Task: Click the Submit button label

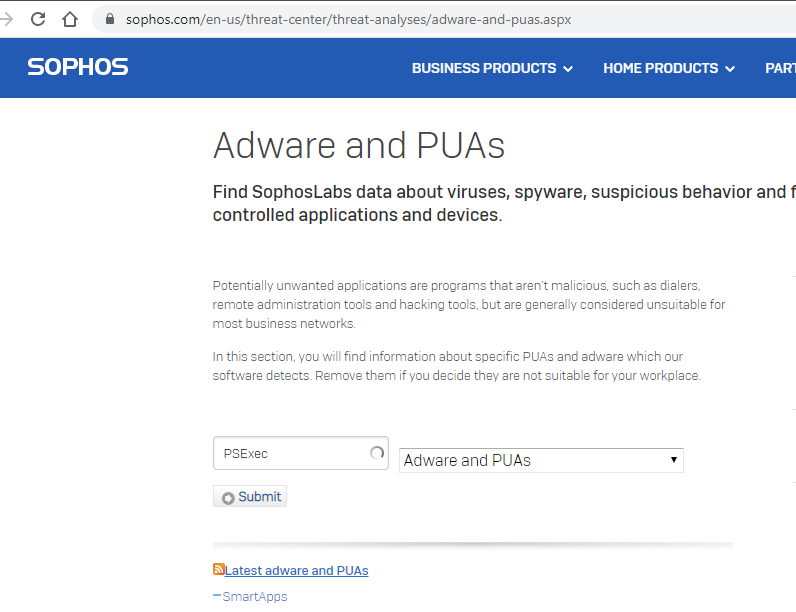Action: (x=259, y=496)
